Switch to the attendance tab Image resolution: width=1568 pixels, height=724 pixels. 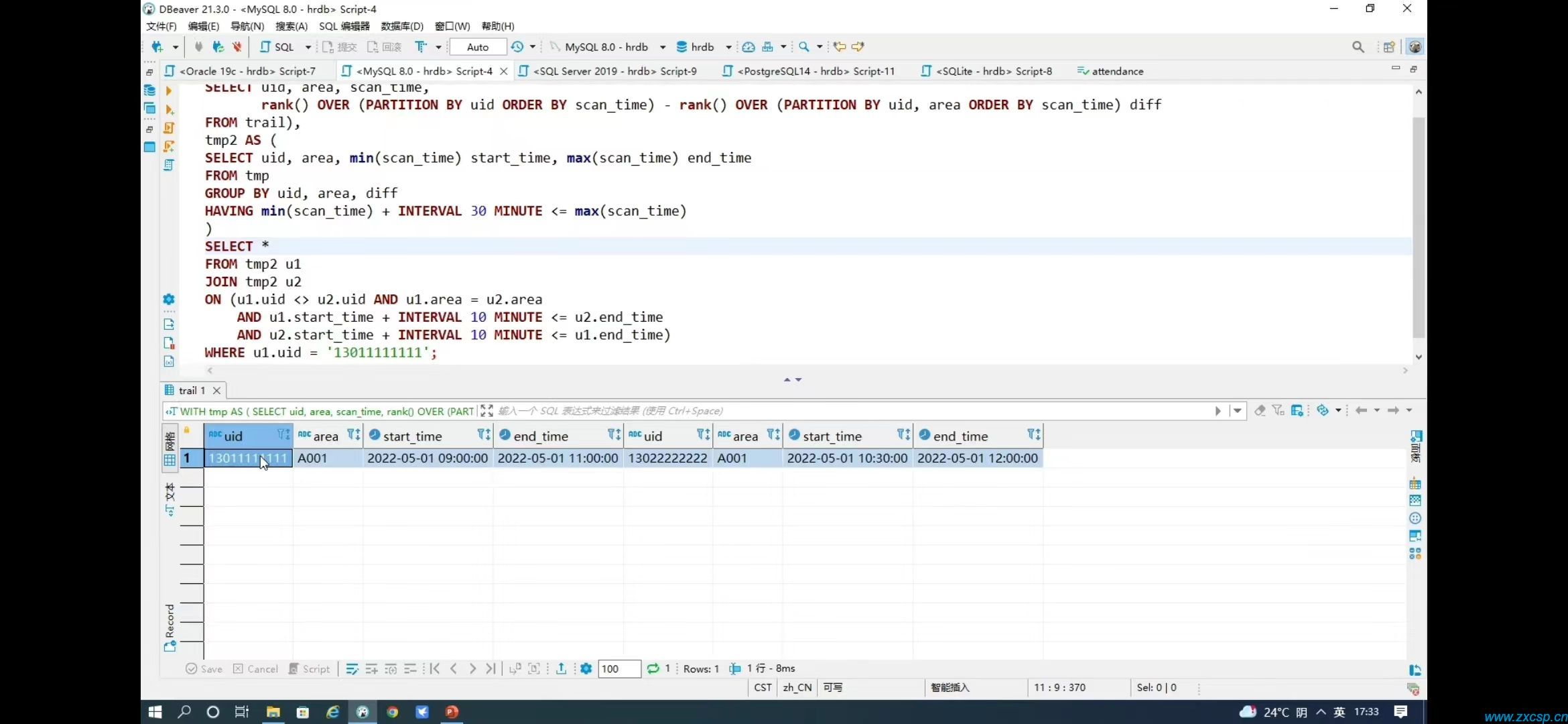pos(1110,71)
